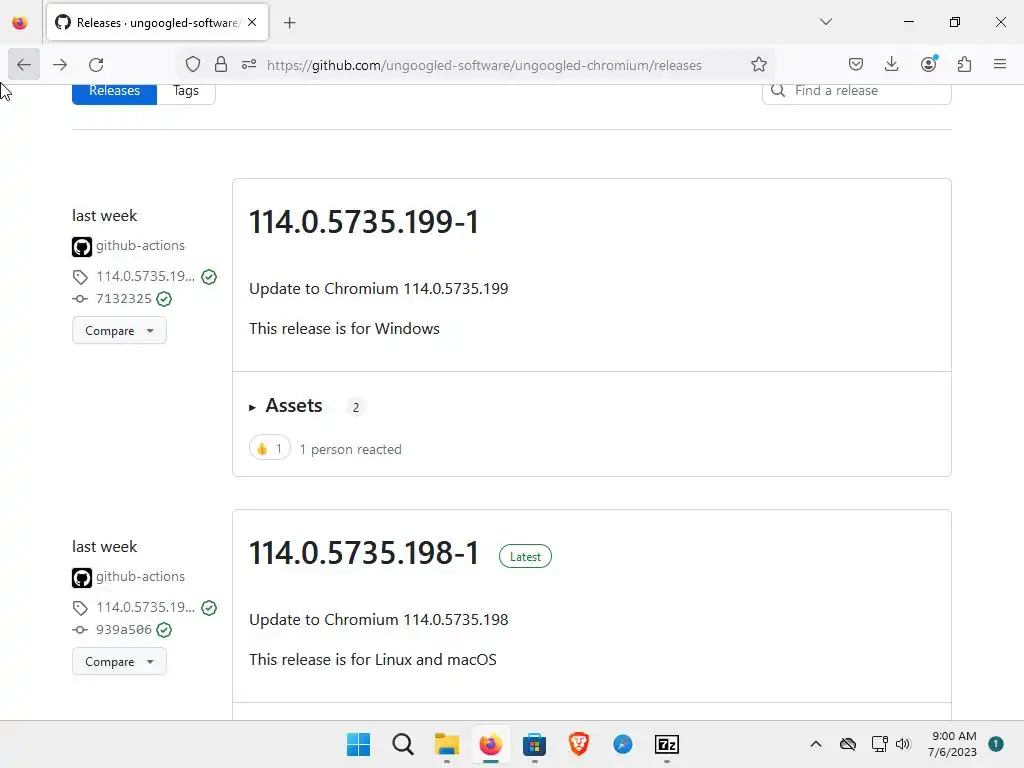The height and width of the screenshot is (768, 1024).
Task: Open Firefox View pinned icon
Action: click(x=20, y=23)
